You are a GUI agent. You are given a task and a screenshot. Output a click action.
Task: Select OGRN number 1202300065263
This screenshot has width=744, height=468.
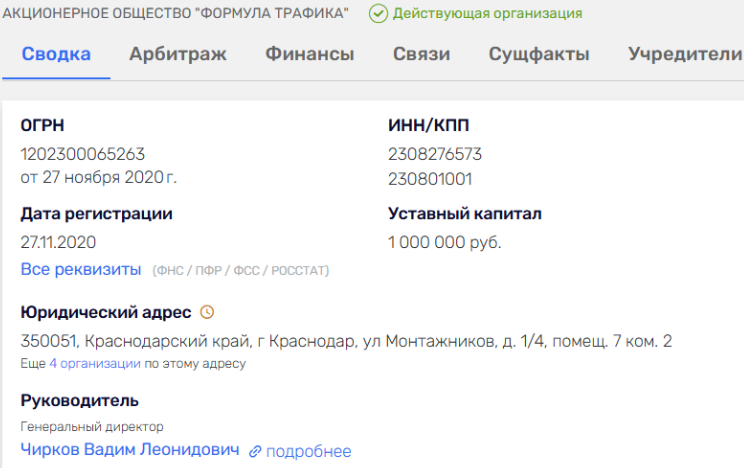point(83,154)
